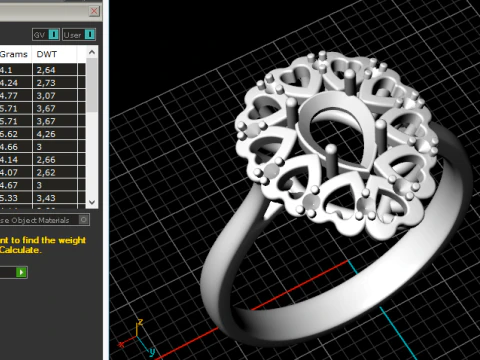Click the scrollbar down arrow
The width and height of the screenshot is (480, 360).
click(x=92, y=202)
